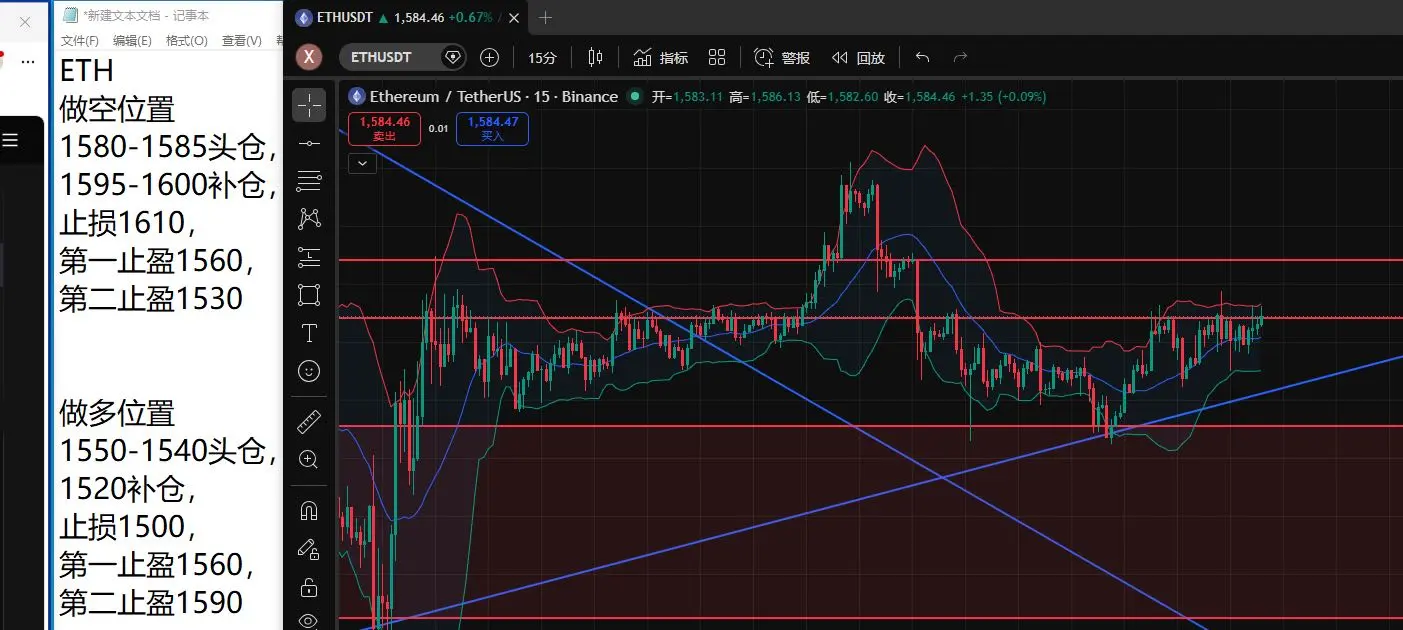Click the line 1595-1600补仓 in Notepad
This screenshot has height=630, width=1403.
click(x=168, y=184)
